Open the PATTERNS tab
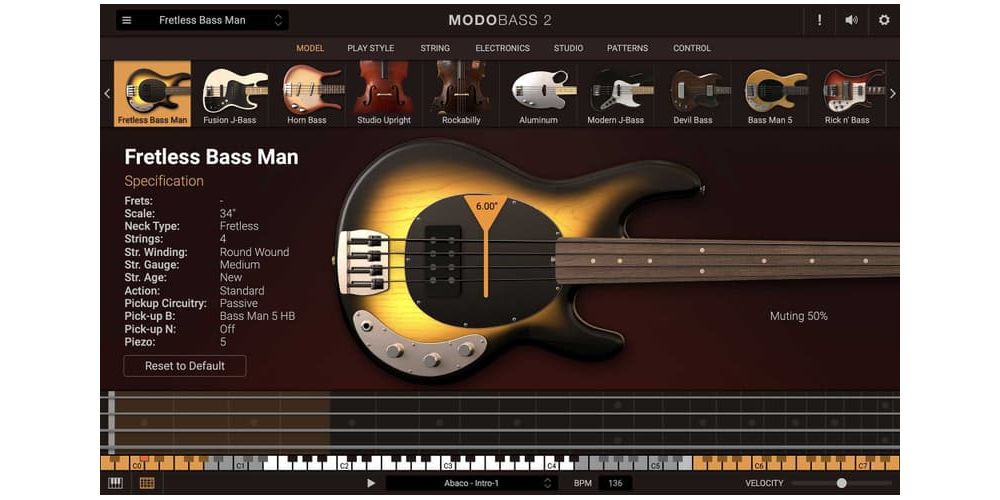The height and width of the screenshot is (500, 1000). [x=628, y=48]
